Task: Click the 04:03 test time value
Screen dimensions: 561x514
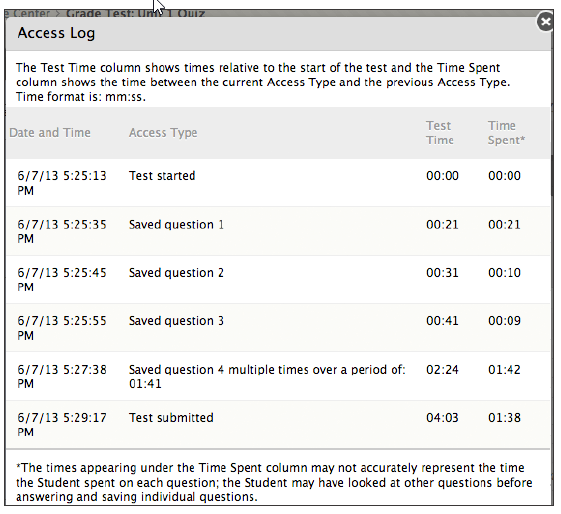Action: (442, 418)
